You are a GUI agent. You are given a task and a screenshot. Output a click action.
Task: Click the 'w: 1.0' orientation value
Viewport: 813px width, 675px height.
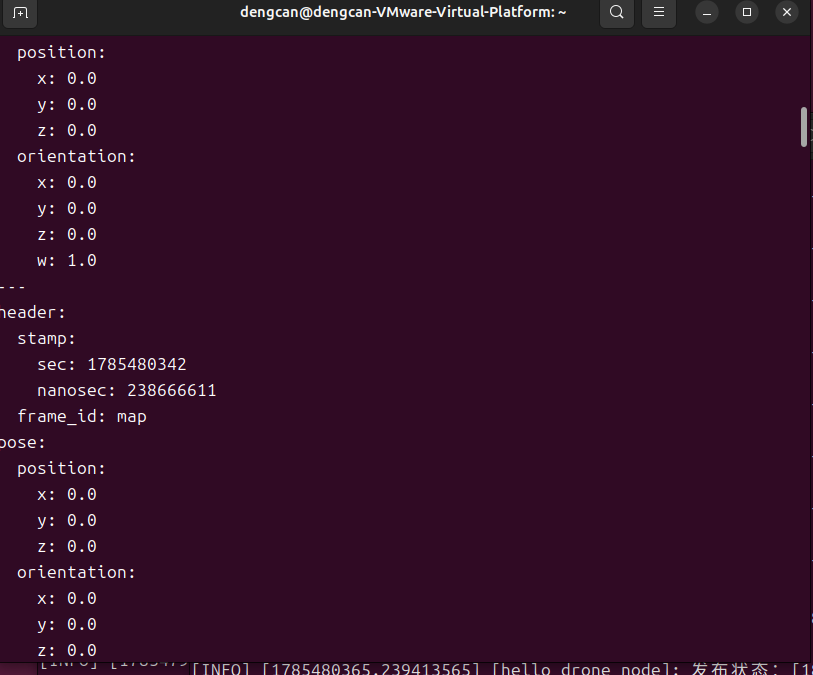click(67, 260)
